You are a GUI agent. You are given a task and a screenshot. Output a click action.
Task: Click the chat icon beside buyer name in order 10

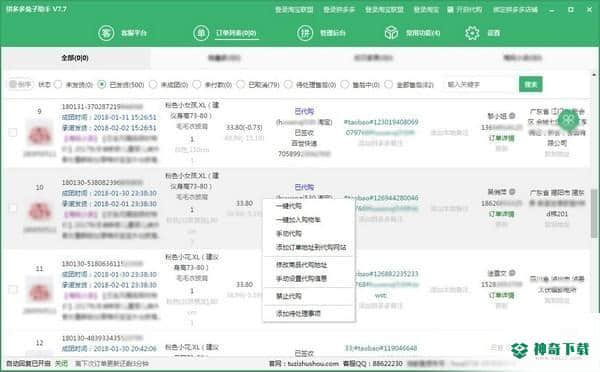click(512, 191)
